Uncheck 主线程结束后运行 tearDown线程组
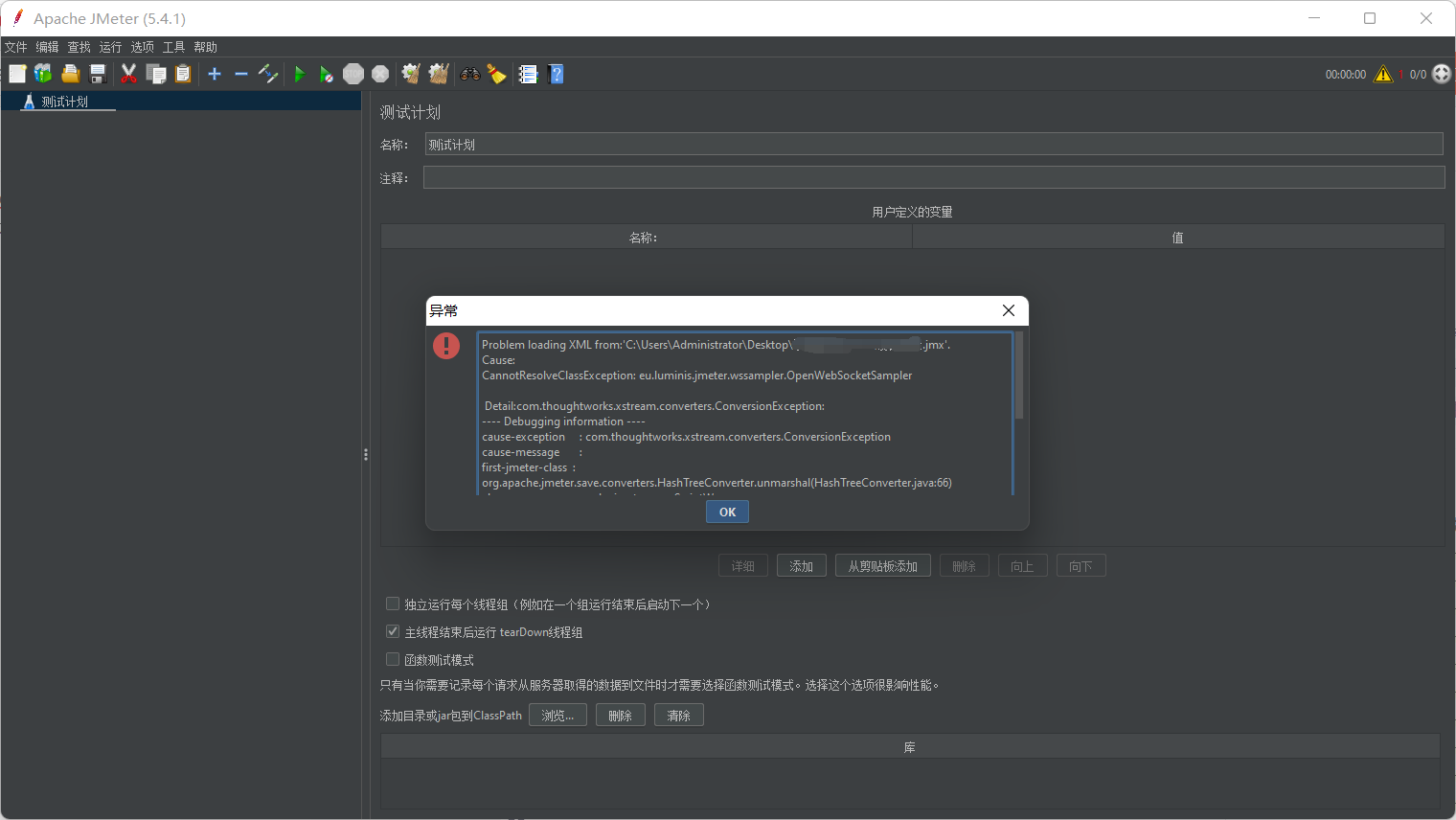Image resolution: width=1456 pixels, height=820 pixels. click(393, 631)
